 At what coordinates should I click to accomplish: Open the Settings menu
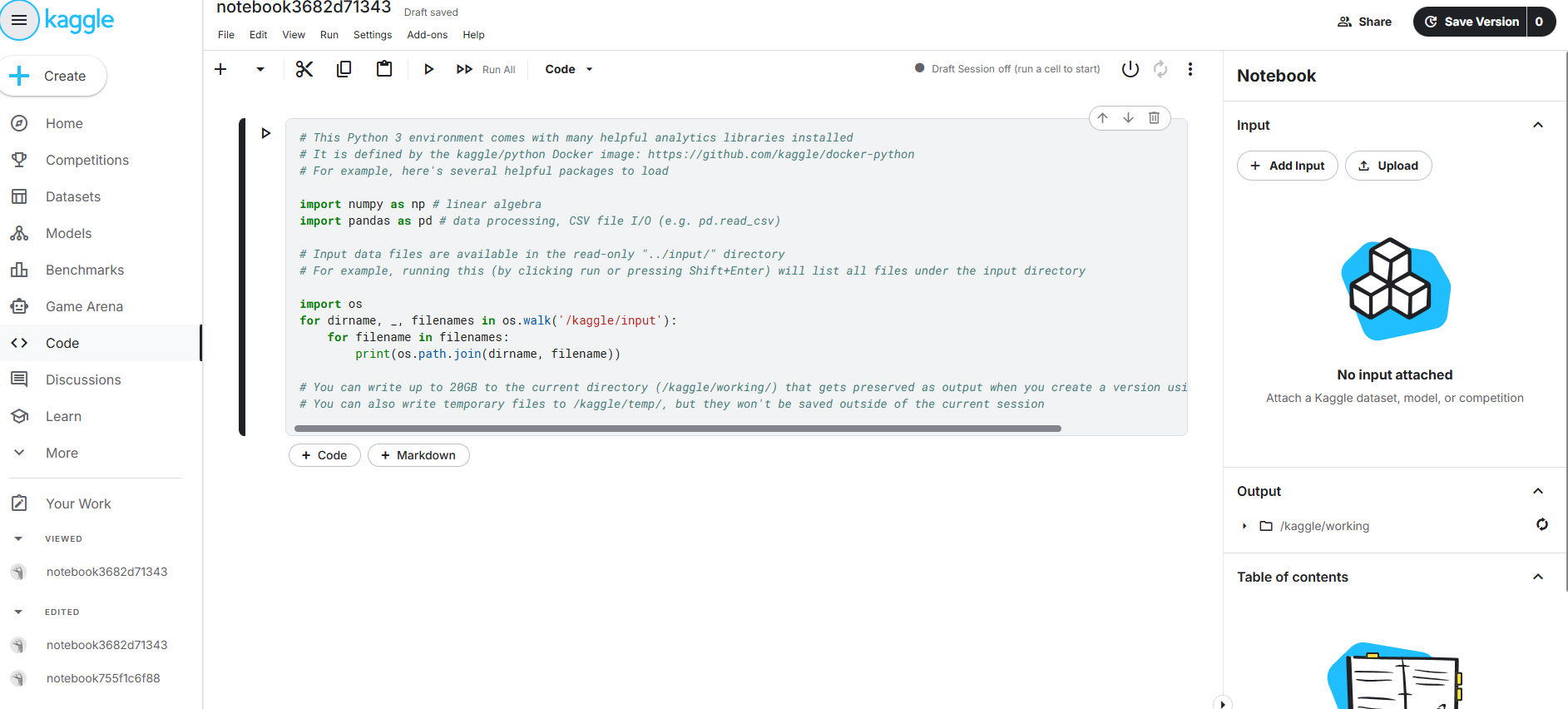[x=372, y=35]
